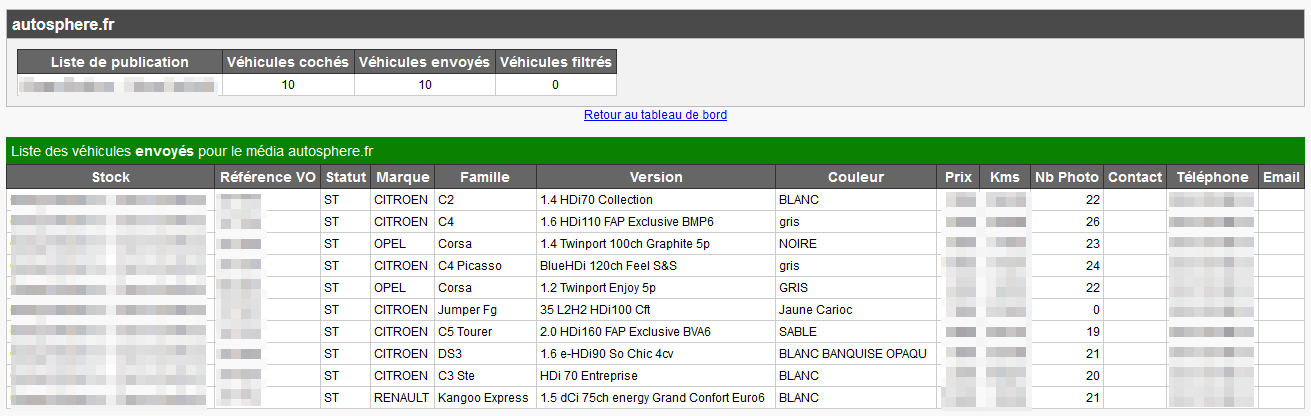Select the 'Liste des véhicules envoyés' green banner text
1311x416 pixels.
click(x=192, y=152)
